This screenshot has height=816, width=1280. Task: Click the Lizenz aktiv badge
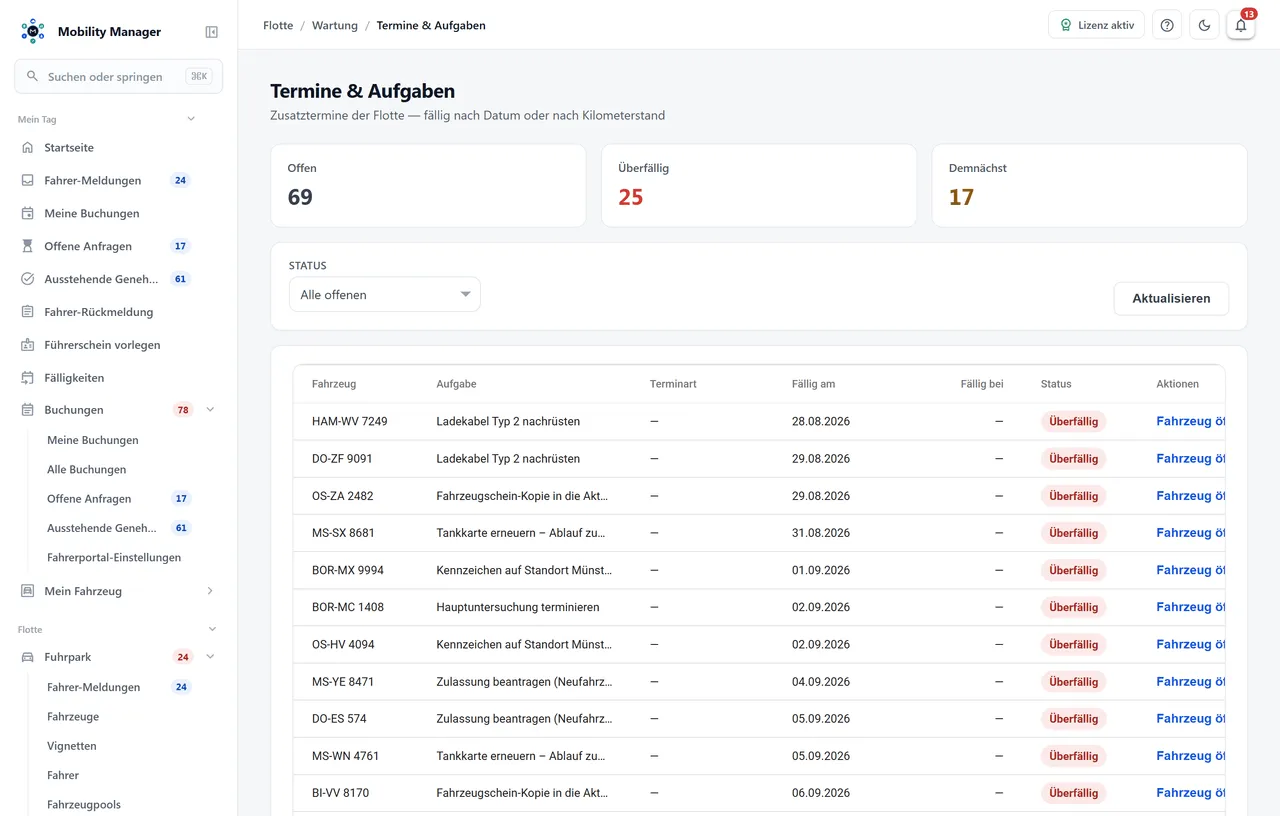(1096, 25)
